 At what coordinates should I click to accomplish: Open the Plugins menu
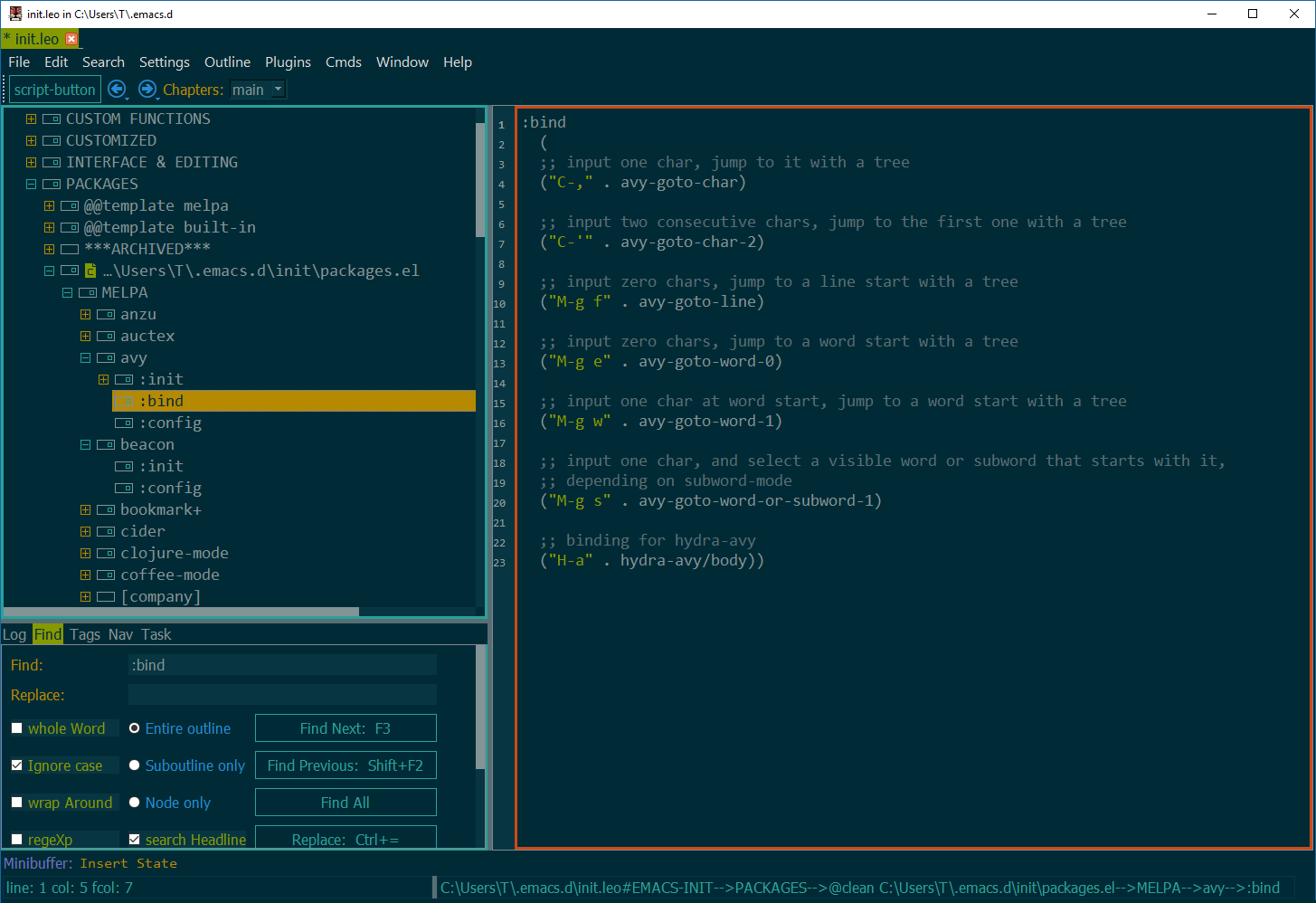click(x=288, y=62)
